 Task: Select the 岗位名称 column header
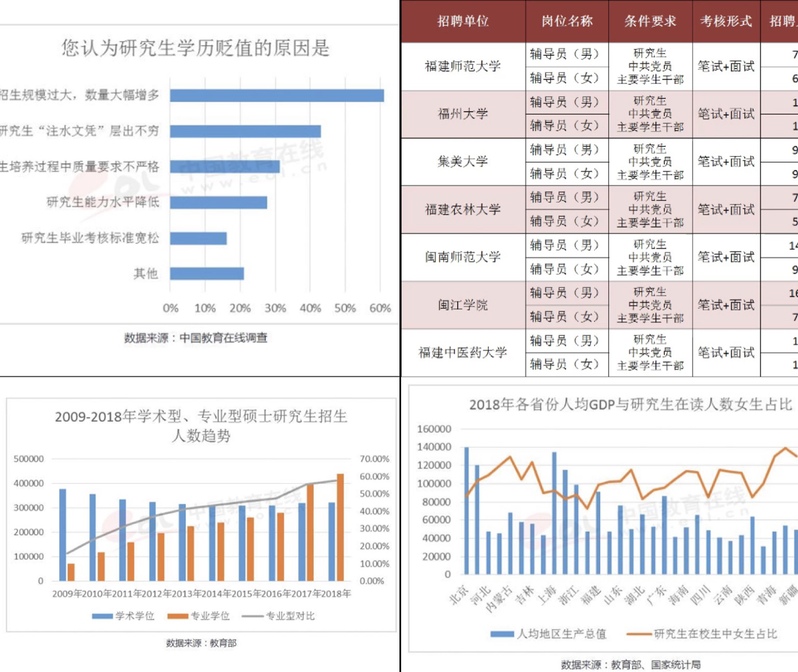[565, 21]
